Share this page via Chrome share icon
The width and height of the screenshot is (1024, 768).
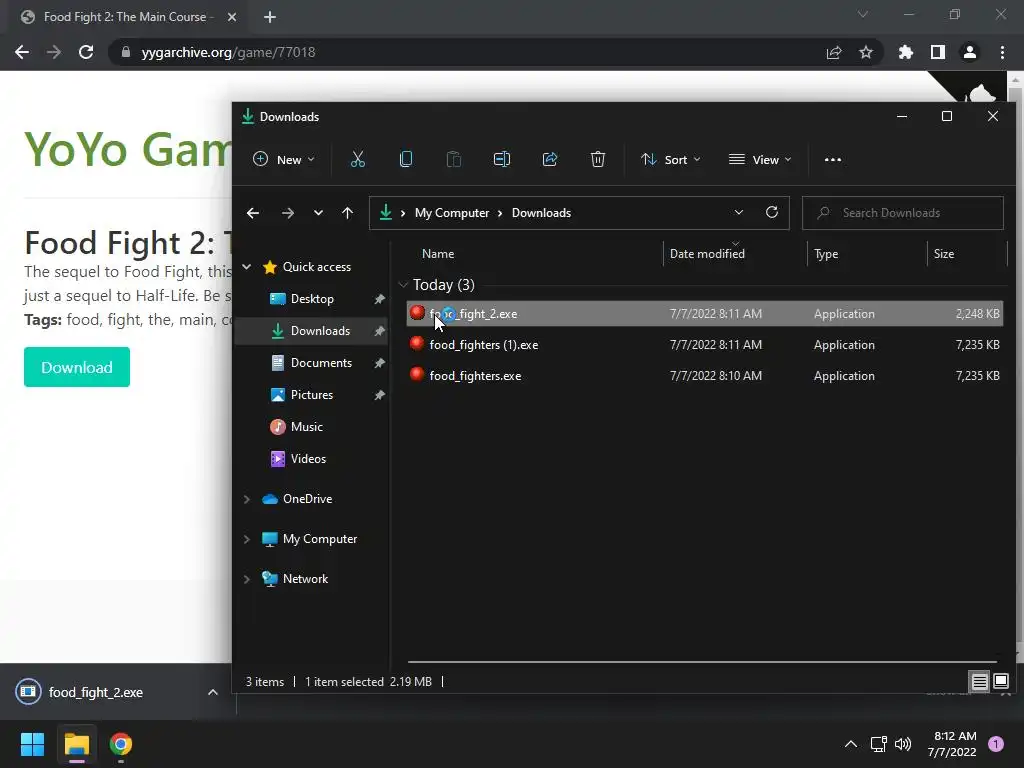[x=834, y=52]
